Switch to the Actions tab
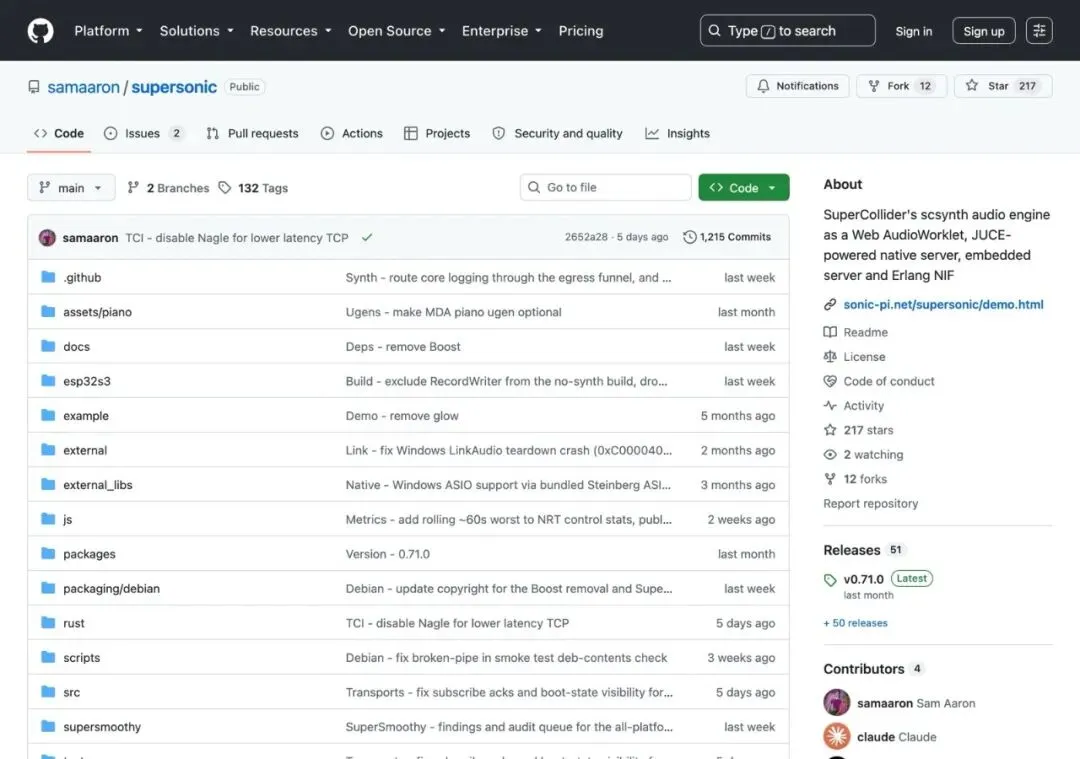This screenshot has width=1080, height=759. (x=351, y=134)
